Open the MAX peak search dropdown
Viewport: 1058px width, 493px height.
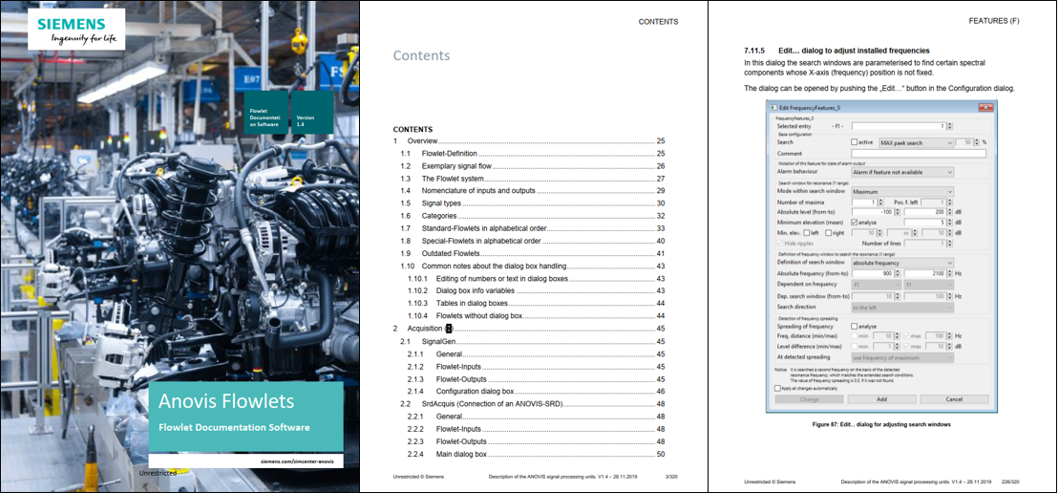916,143
